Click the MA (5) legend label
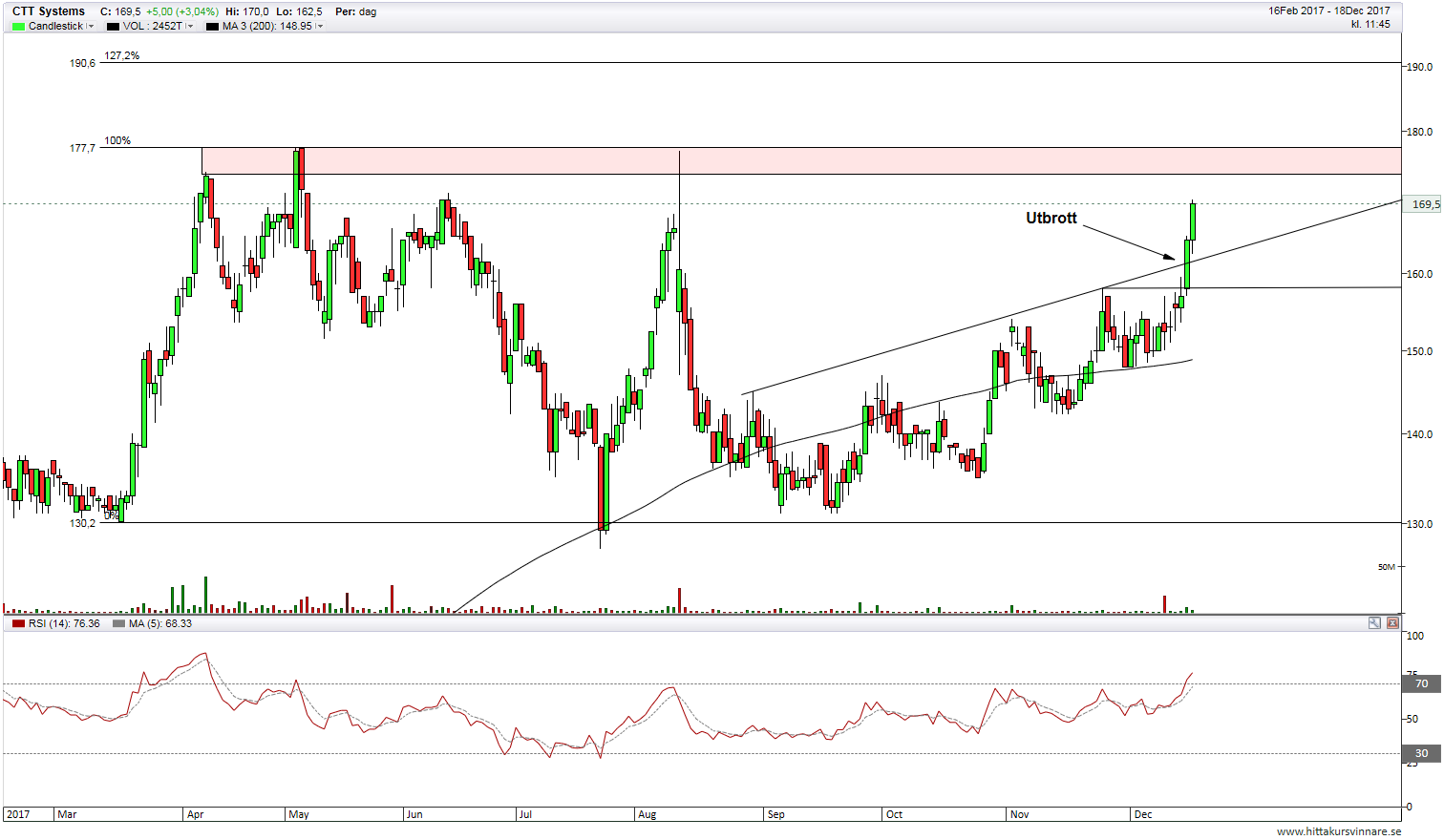1444x840 pixels. (x=159, y=623)
